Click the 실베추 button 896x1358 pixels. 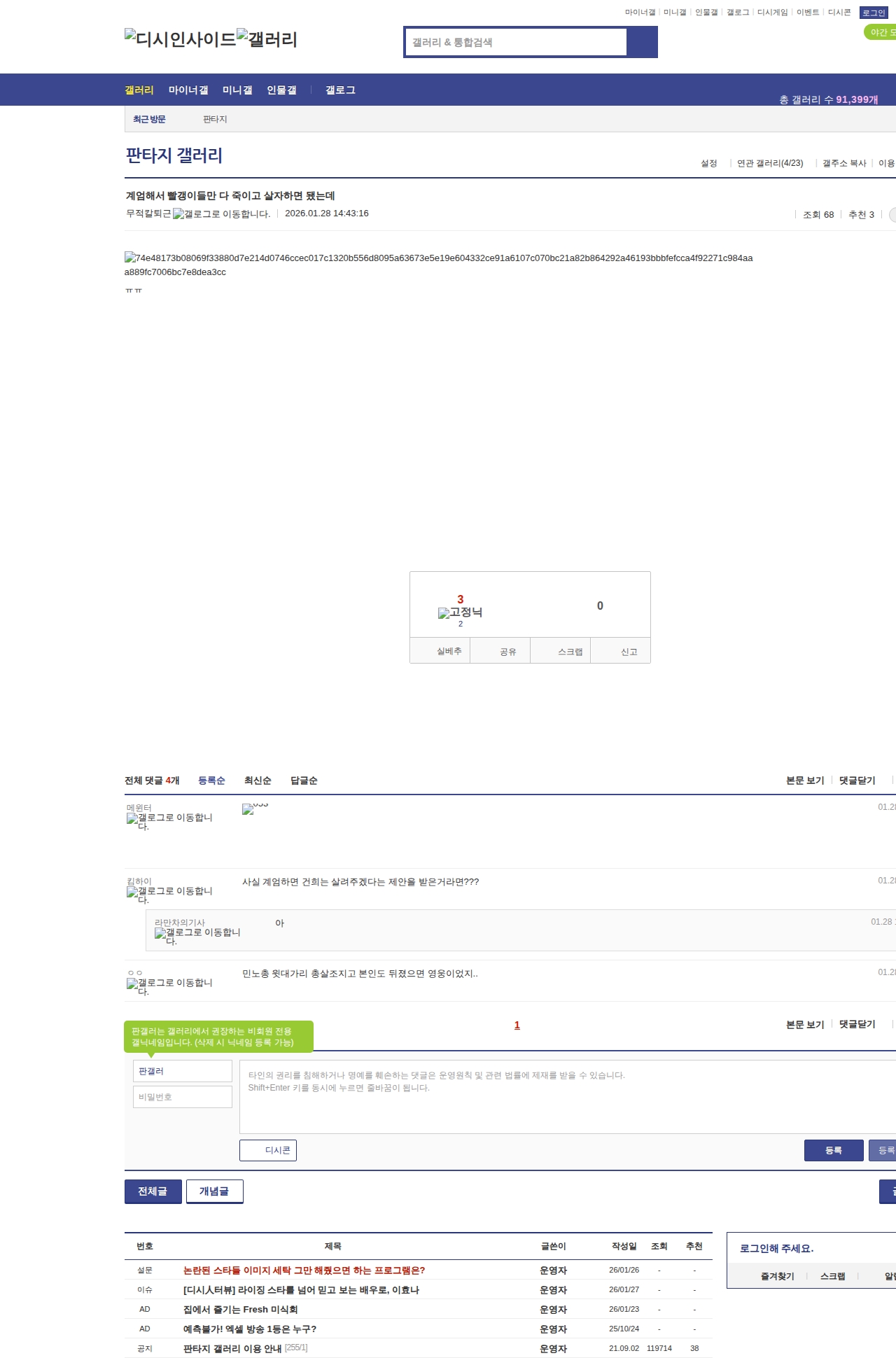[x=440, y=651]
